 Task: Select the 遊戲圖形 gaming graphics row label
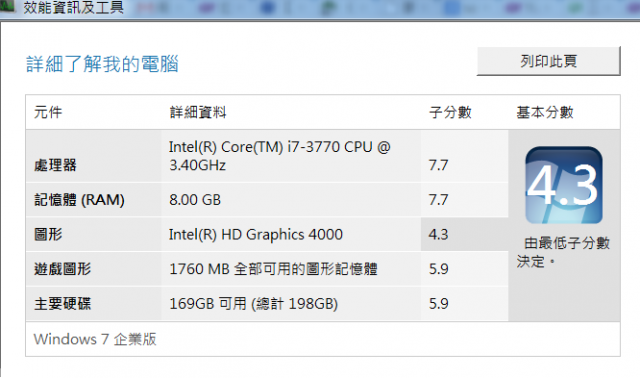click(62, 269)
